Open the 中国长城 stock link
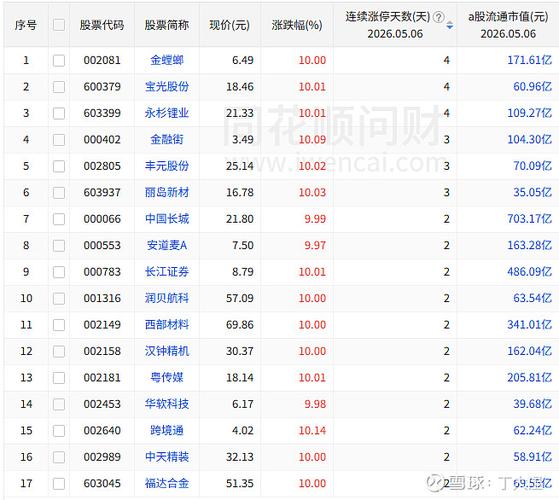The height and width of the screenshot is (500, 559). [x=167, y=219]
